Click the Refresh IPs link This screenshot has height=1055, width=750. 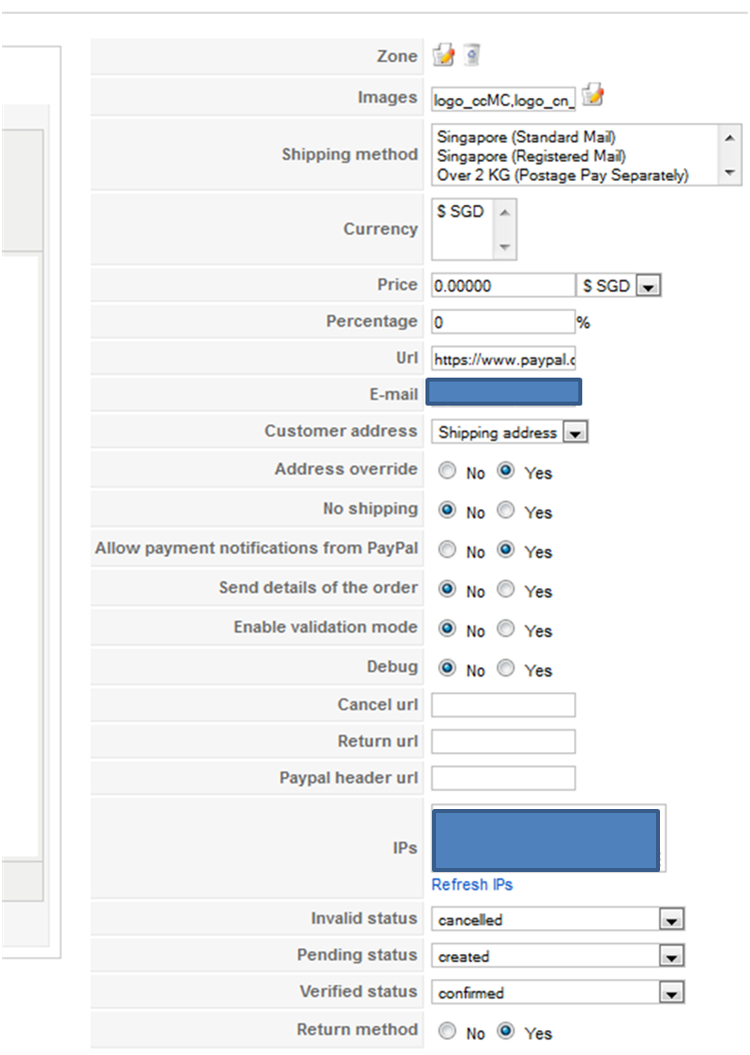pos(472,884)
